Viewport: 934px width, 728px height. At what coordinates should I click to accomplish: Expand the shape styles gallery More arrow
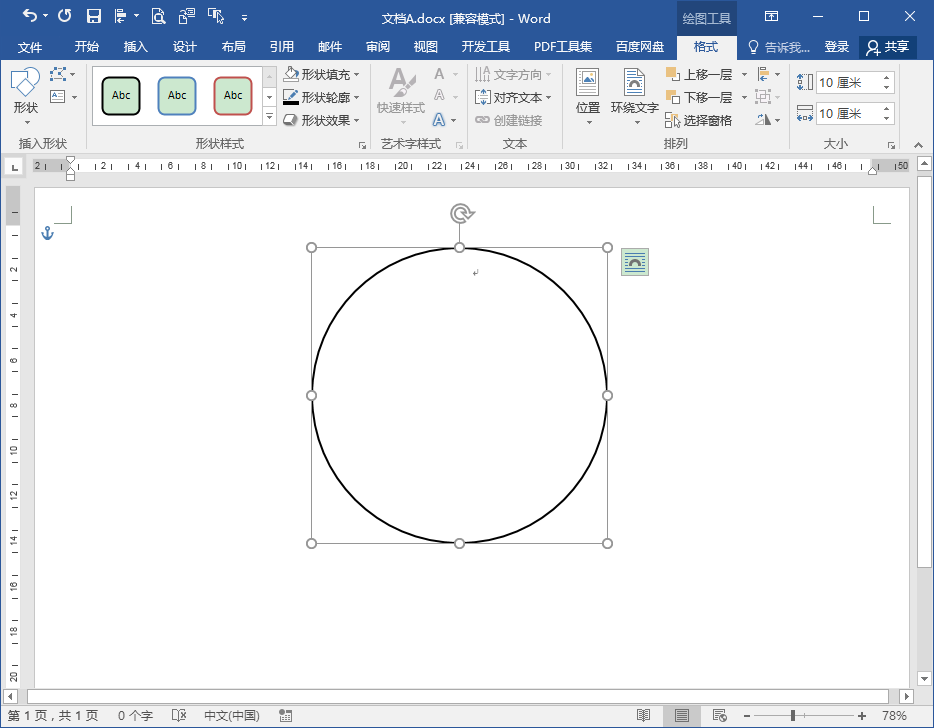(x=269, y=117)
